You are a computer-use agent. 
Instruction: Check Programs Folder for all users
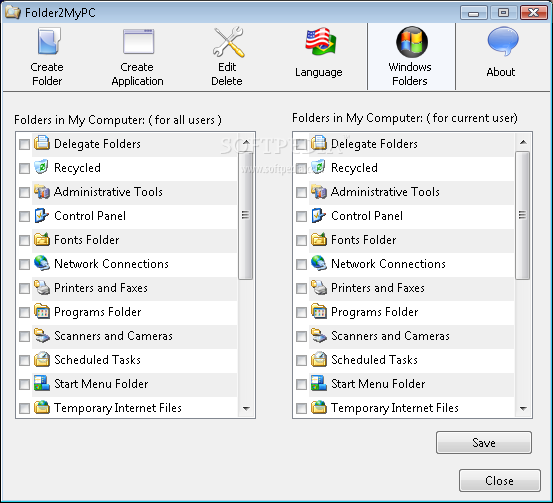(x=24, y=312)
